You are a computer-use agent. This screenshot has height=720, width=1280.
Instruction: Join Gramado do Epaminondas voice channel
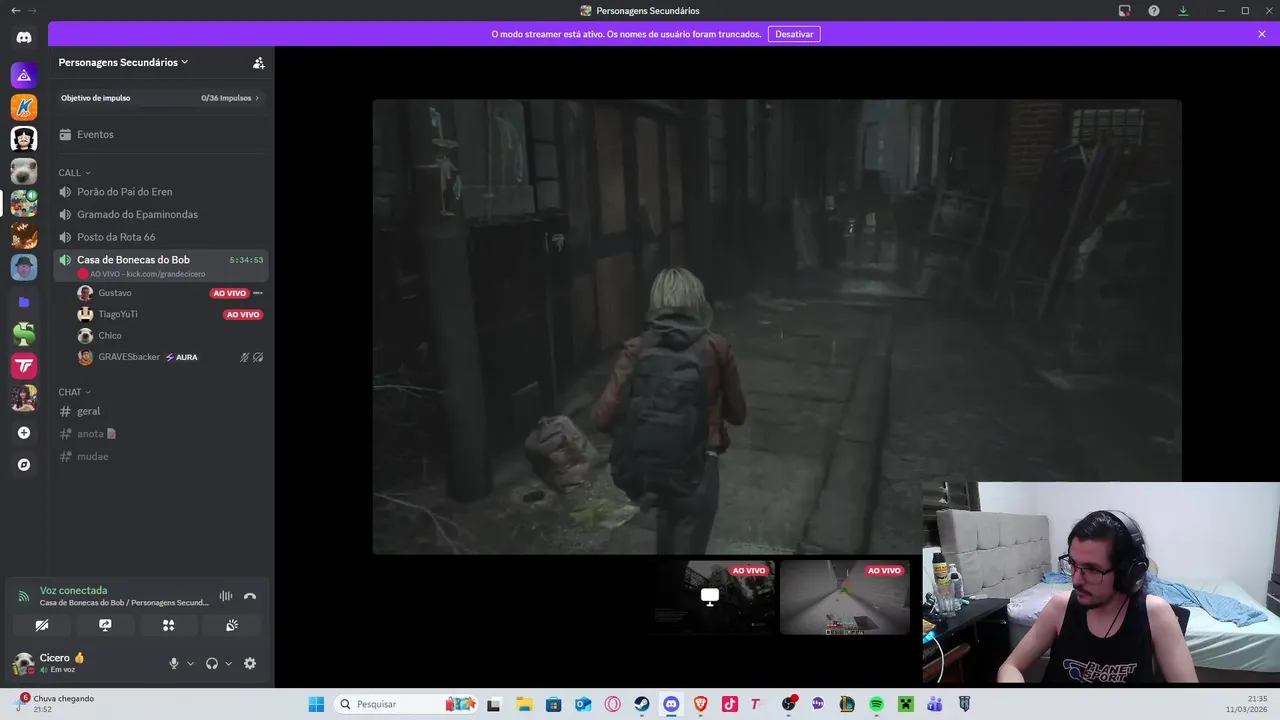pyautogui.click(x=160, y=214)
